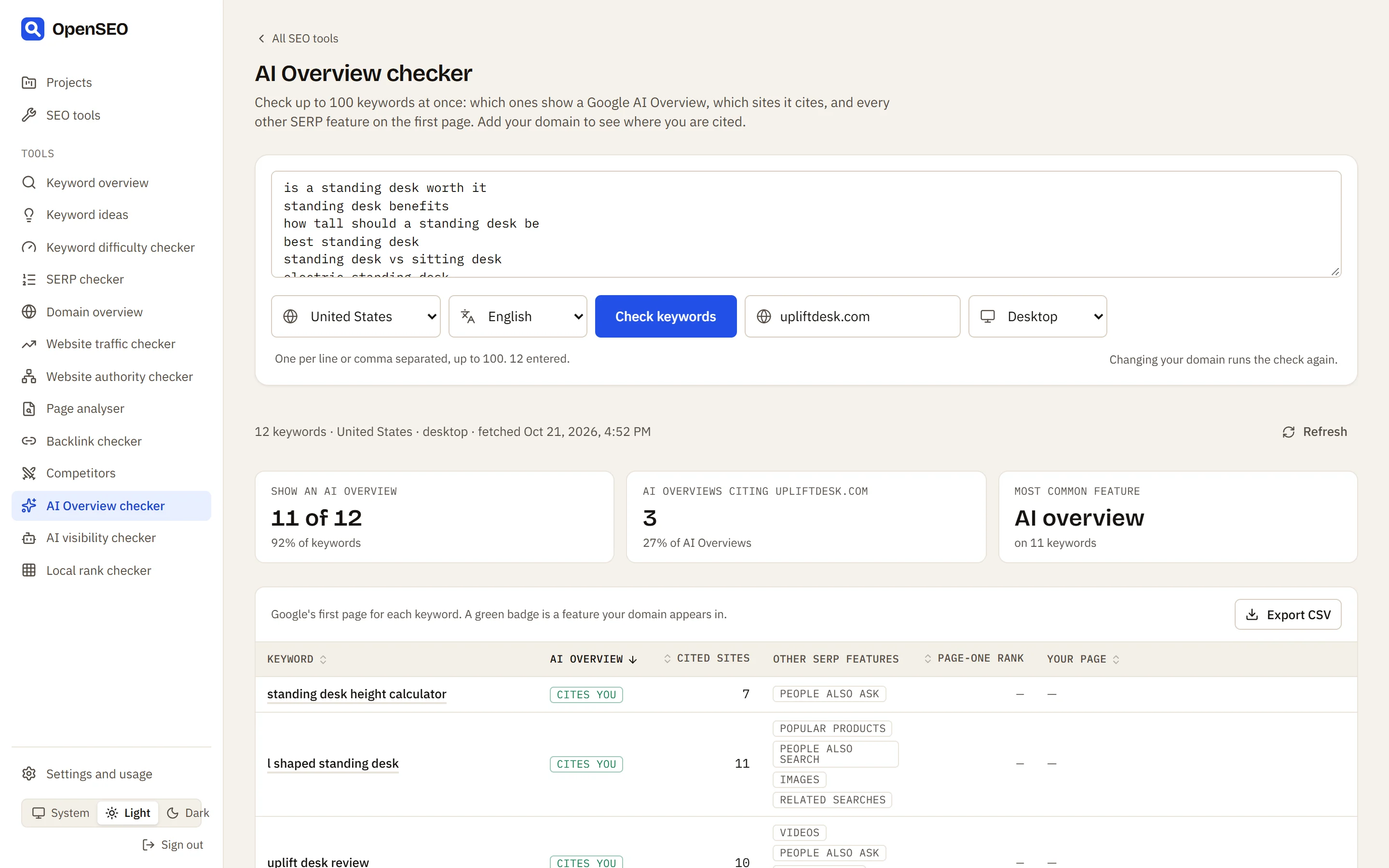
Task: Open Backlink checker link icon
Action: pyautogui.click(x=29, y=441)
